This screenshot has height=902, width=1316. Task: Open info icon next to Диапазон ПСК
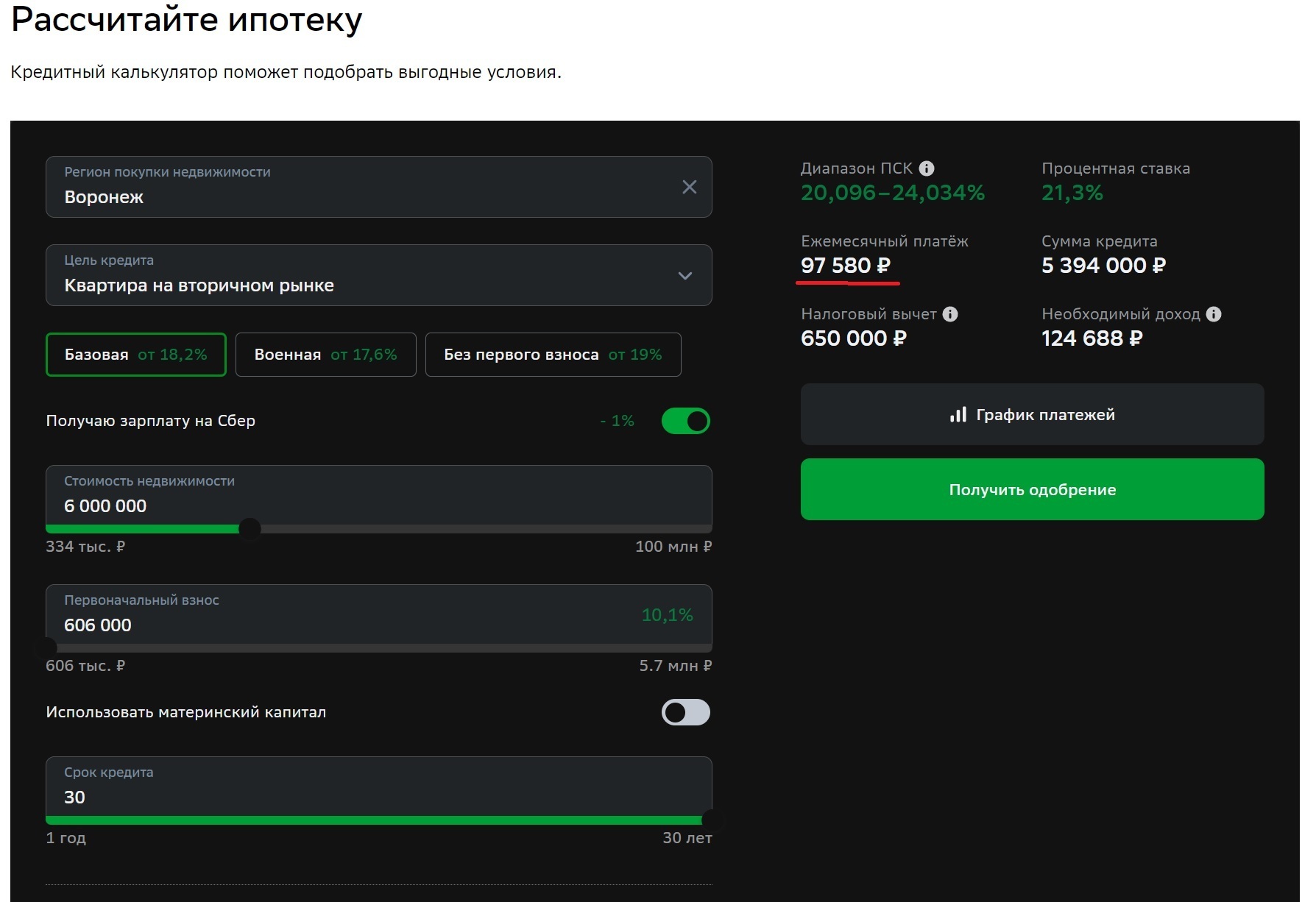pyautogui.click(x=927, y=168)
